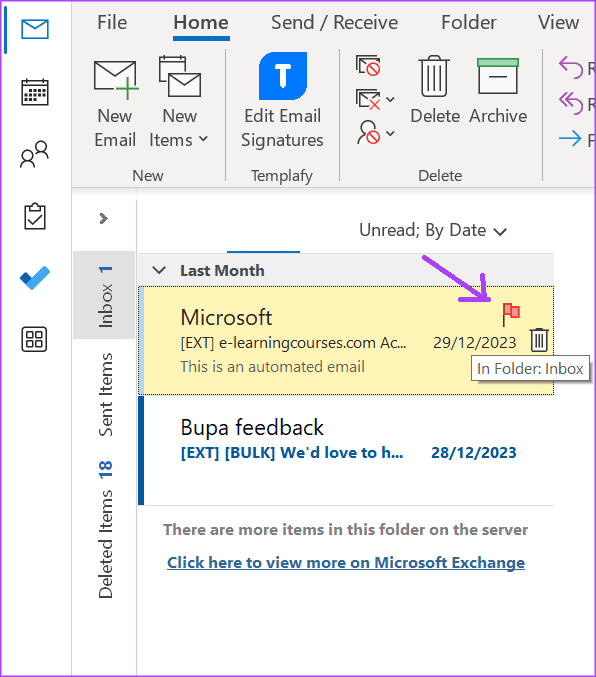Open the Bupa feedback email
The height and width of the screenshot is (677, 596).
coord(346,450)
